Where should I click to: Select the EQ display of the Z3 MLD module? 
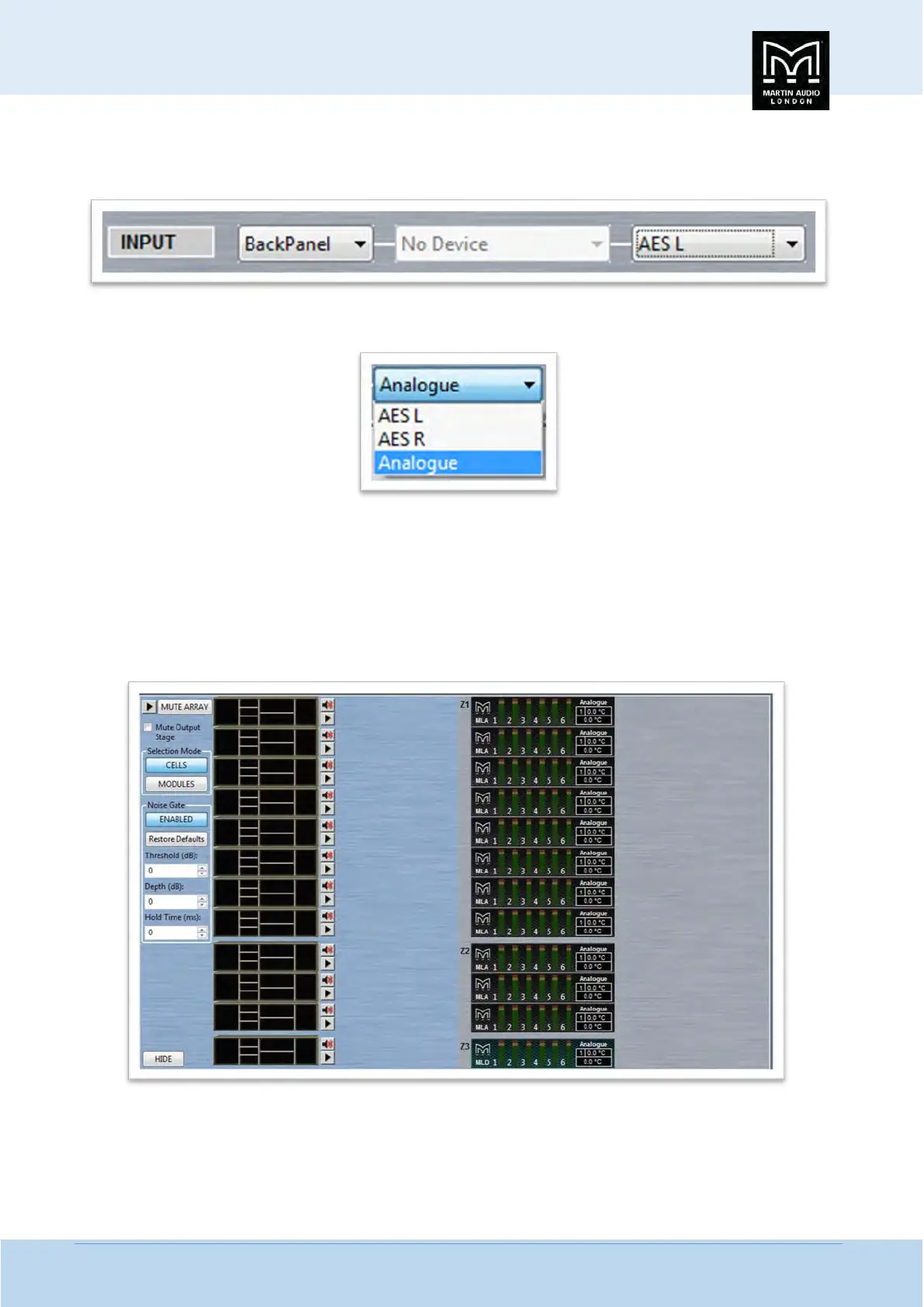(266, 1051)
